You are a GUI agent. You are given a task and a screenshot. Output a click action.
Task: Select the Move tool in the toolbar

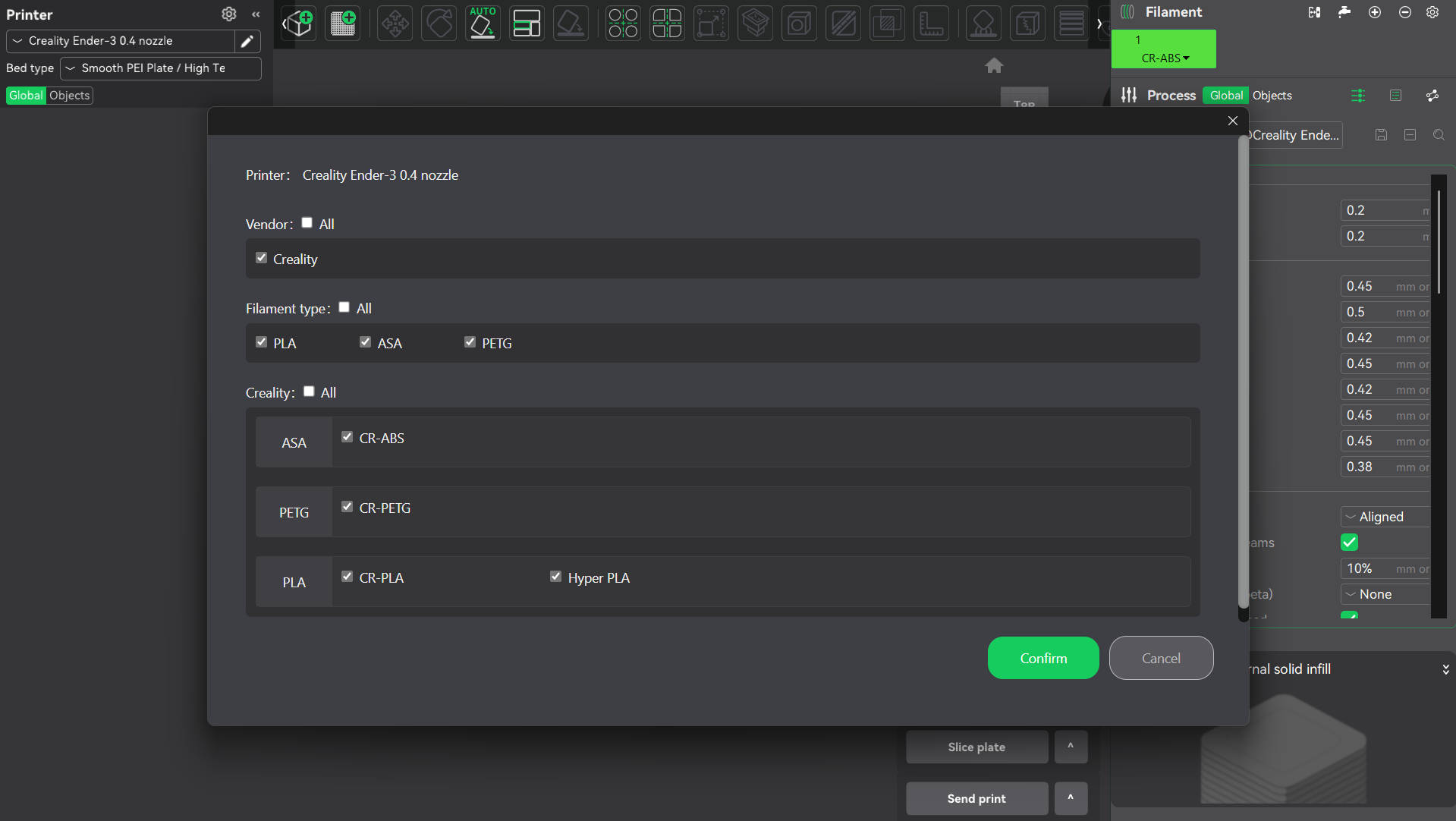pyautogui.click(x=395, y=24)
